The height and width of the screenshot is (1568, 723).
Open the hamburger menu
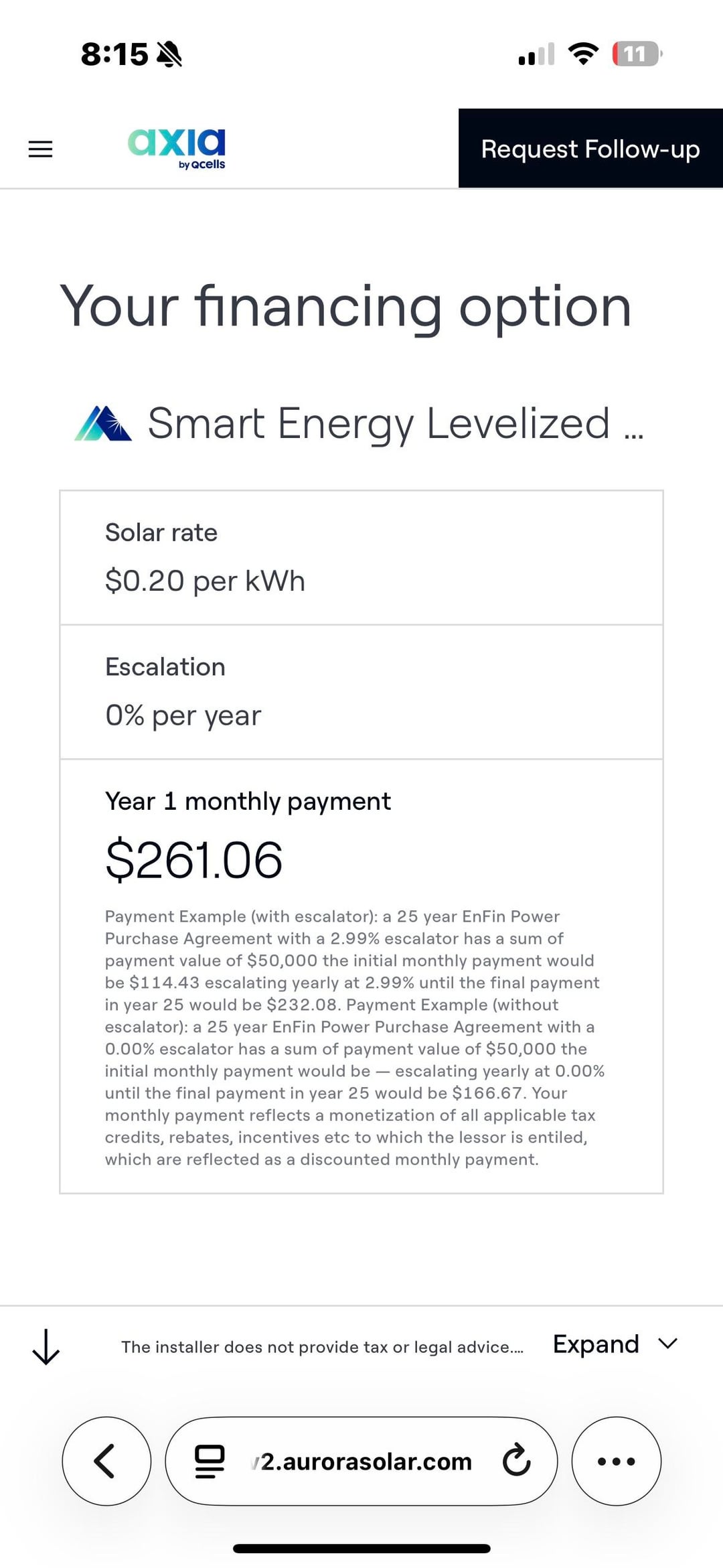40,149
